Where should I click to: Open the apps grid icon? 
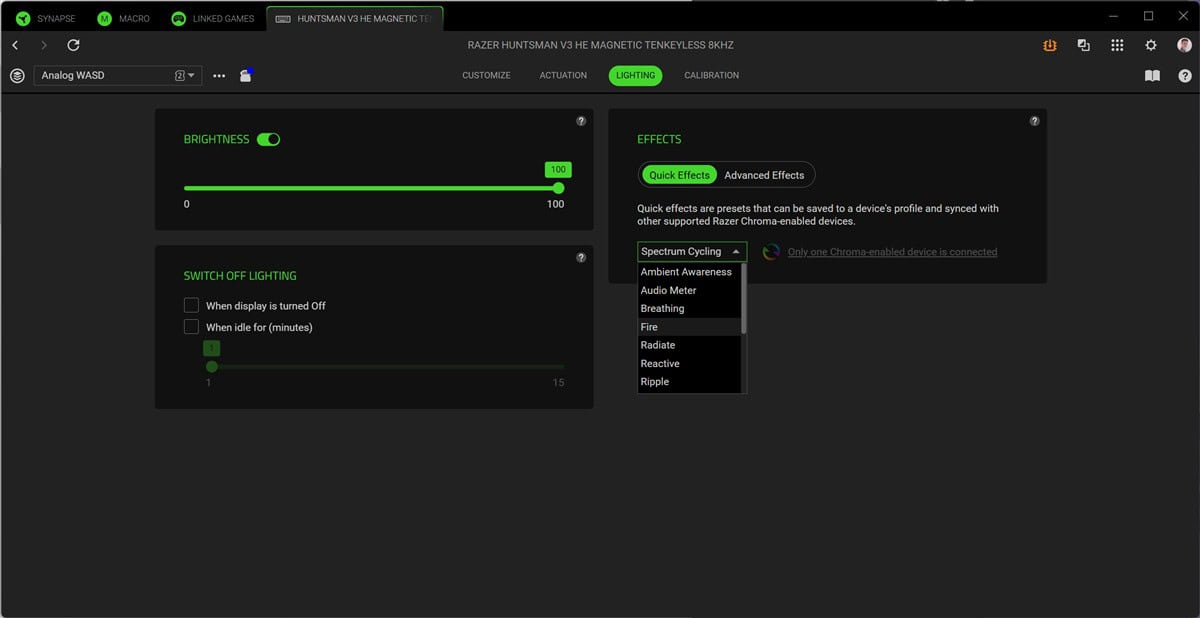1117,45
